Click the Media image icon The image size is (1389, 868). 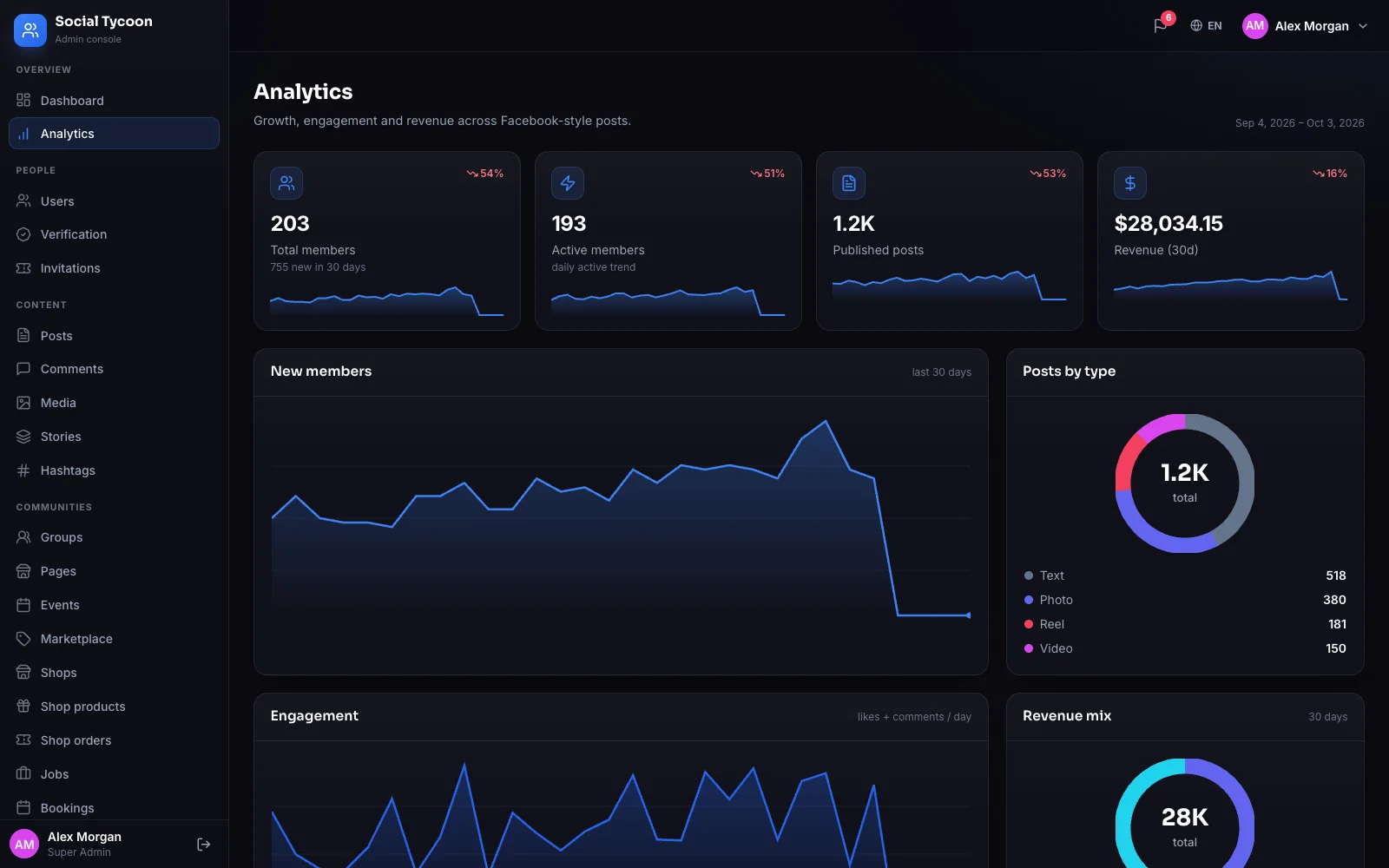pyautogui.click(x=23, y=403)
